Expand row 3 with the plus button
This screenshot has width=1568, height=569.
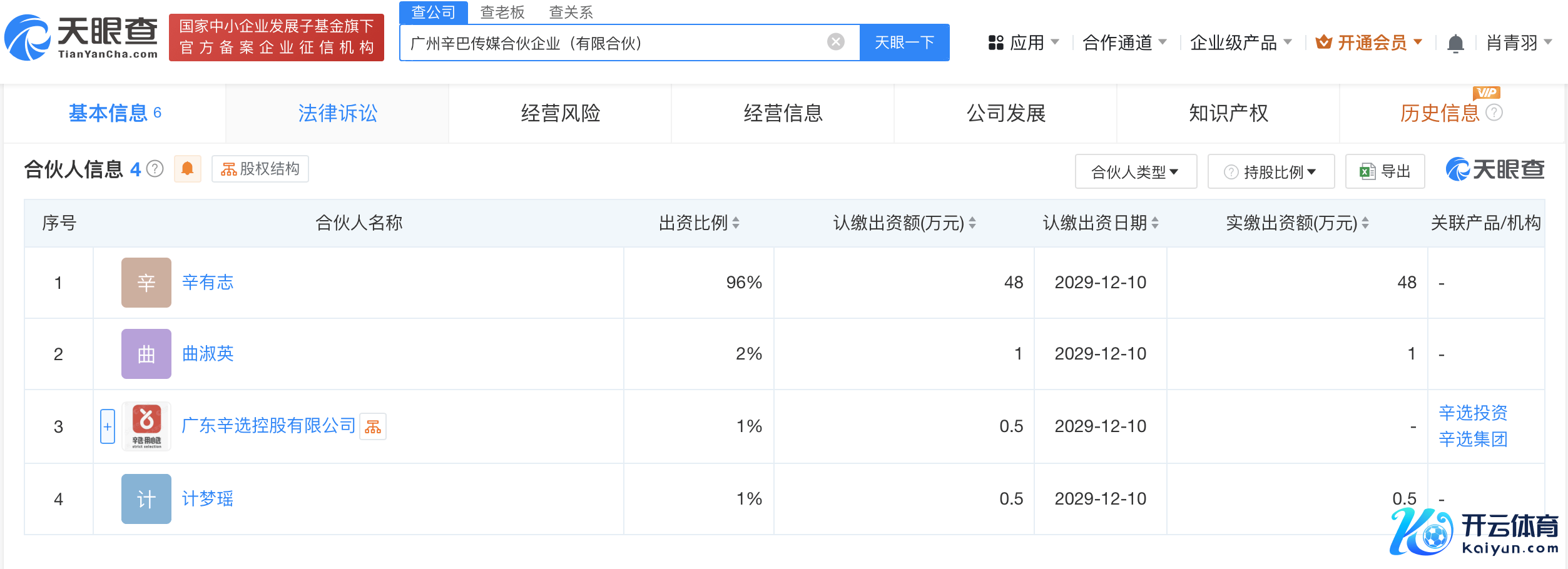click(108, 426)
